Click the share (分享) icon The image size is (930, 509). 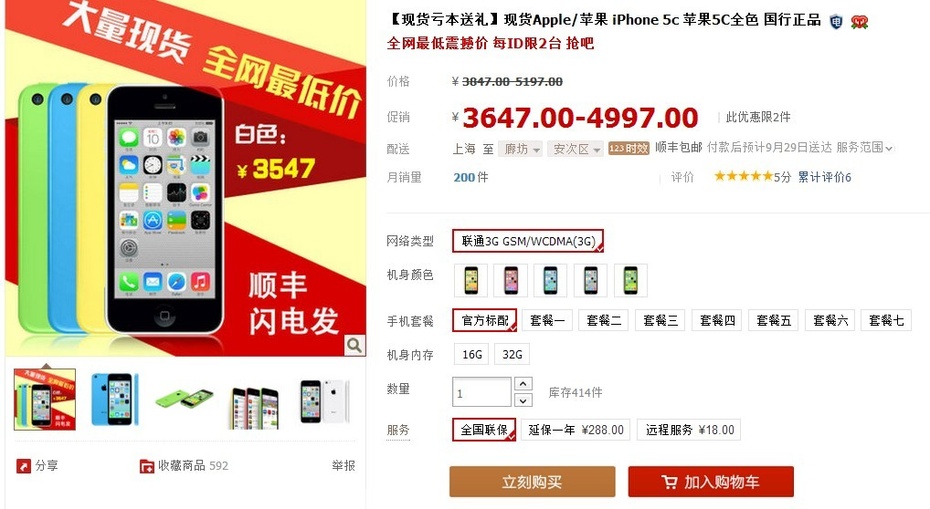tap(23, 466)
